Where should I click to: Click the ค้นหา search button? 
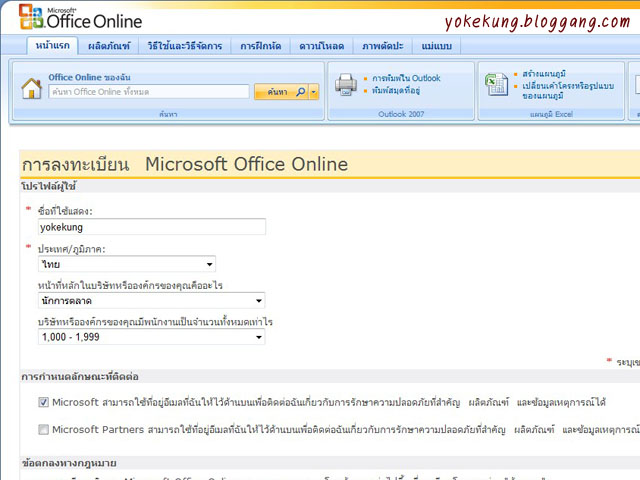coord(281,92)
